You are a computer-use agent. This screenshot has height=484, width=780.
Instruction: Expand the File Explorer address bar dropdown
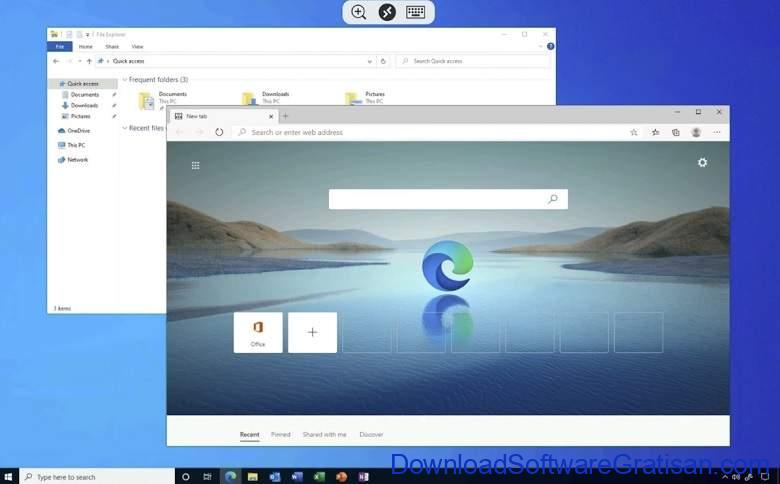[370, 61]
